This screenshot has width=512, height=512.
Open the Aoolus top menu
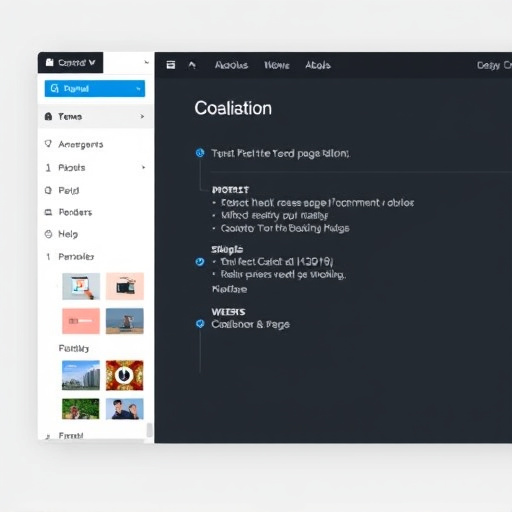click(x=231, y=65)
